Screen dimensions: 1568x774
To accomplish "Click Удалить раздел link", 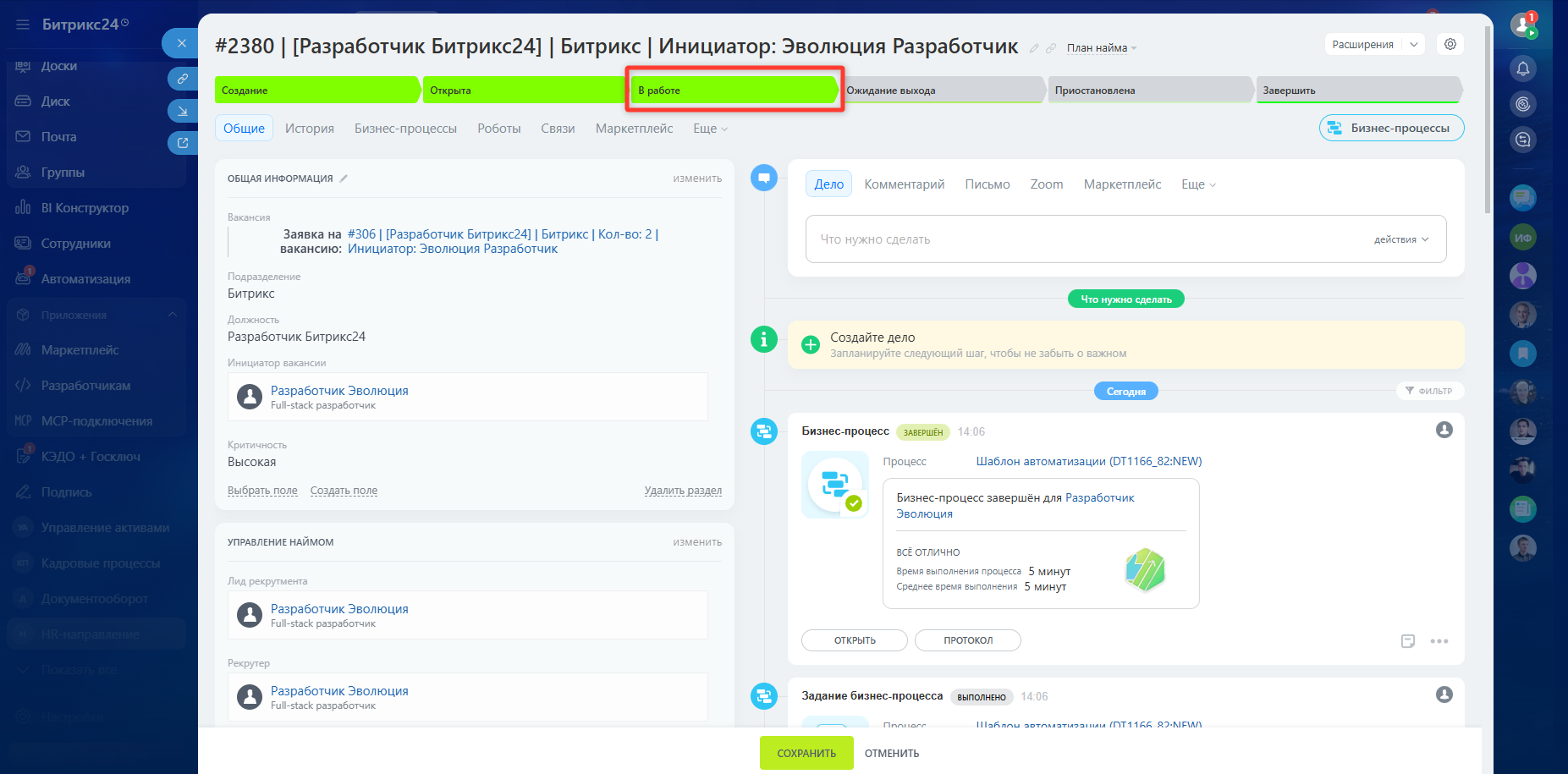I will pos(683,491).
